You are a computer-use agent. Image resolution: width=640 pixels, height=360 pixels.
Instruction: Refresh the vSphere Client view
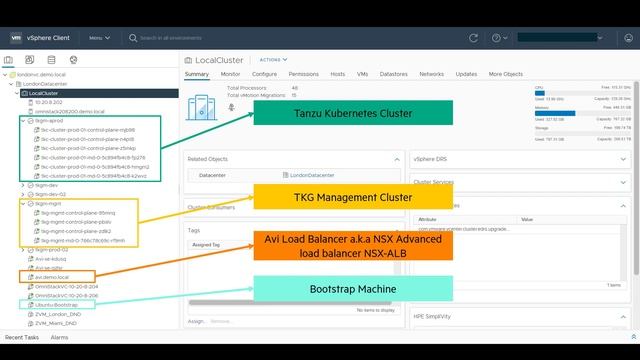tap(473, 38)
